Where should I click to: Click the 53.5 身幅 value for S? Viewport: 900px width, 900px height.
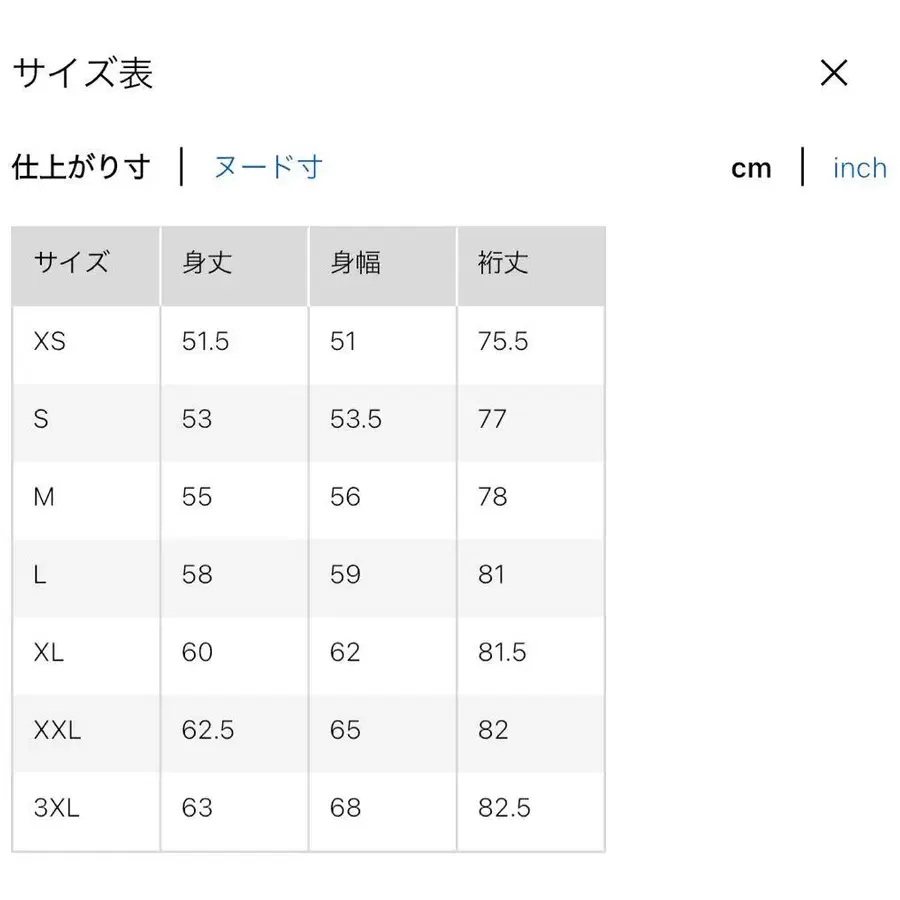click(354, 420)
